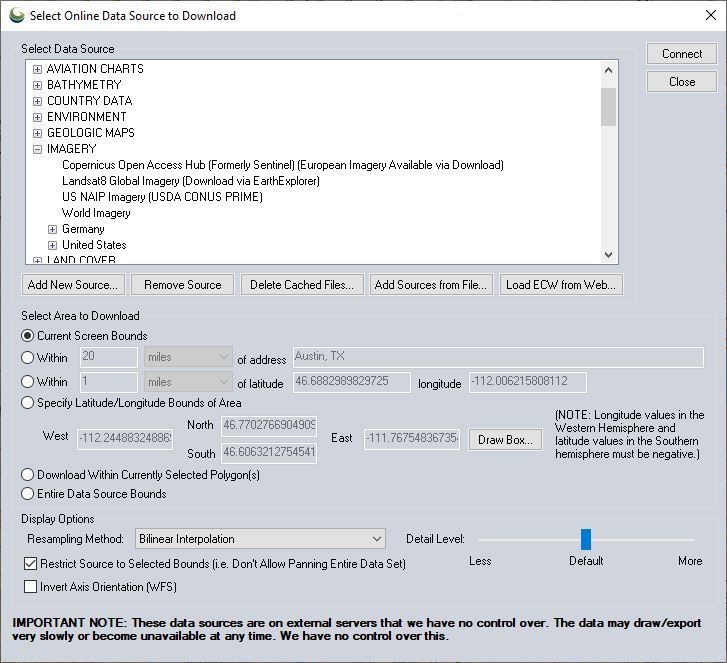The image size is (727, 663).
Task: Select the IMAGERY label
Action: coord(71,149)
